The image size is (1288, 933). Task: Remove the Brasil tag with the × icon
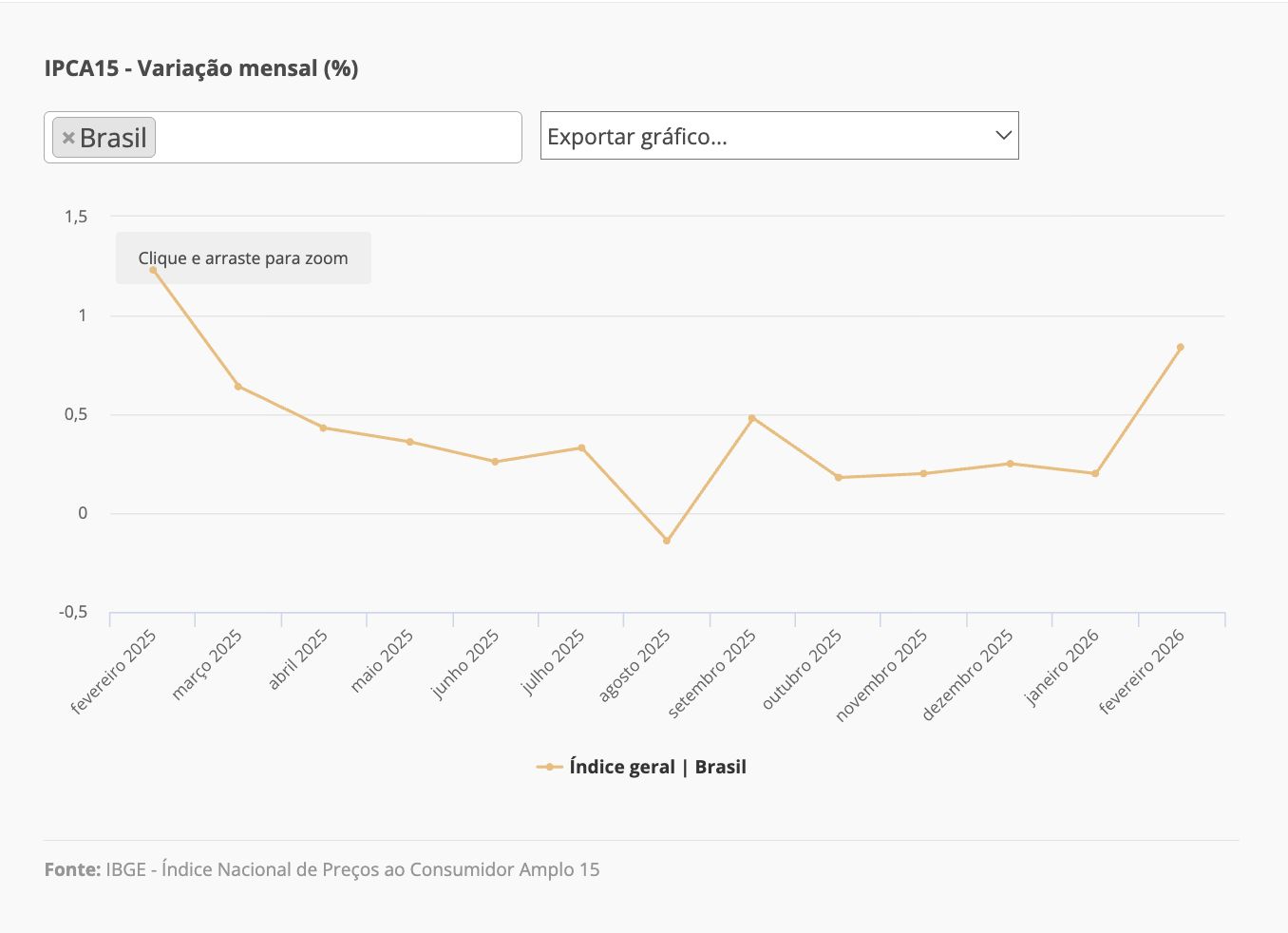click(x=68, y=138)
